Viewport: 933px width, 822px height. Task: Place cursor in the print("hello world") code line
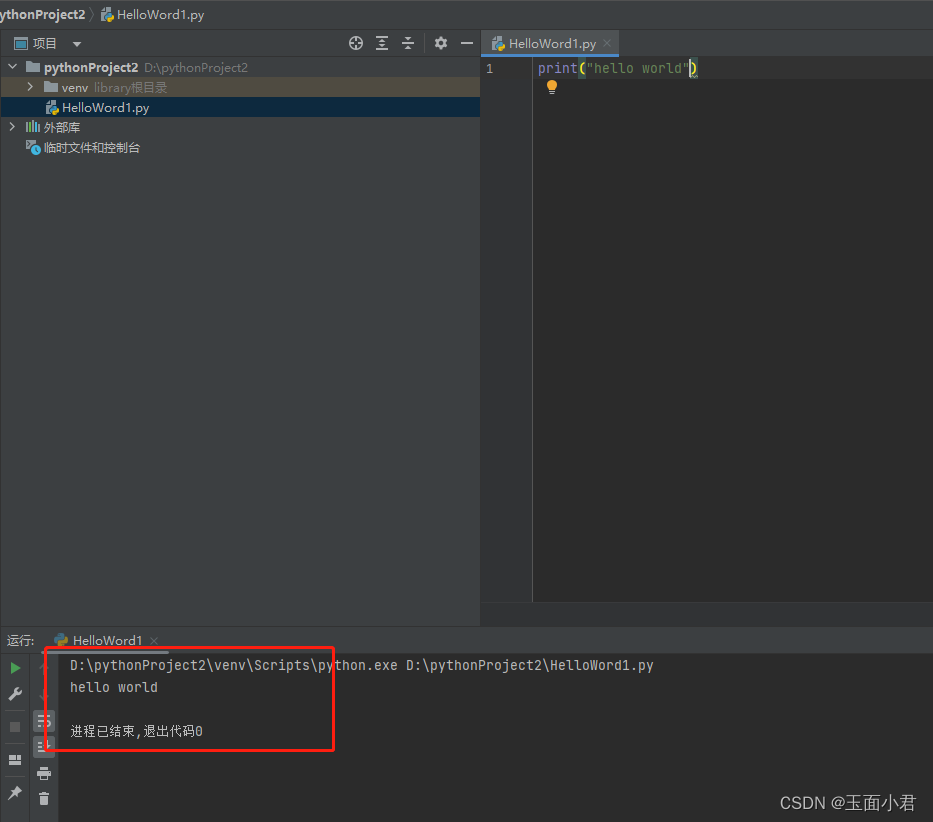(617, 68)
